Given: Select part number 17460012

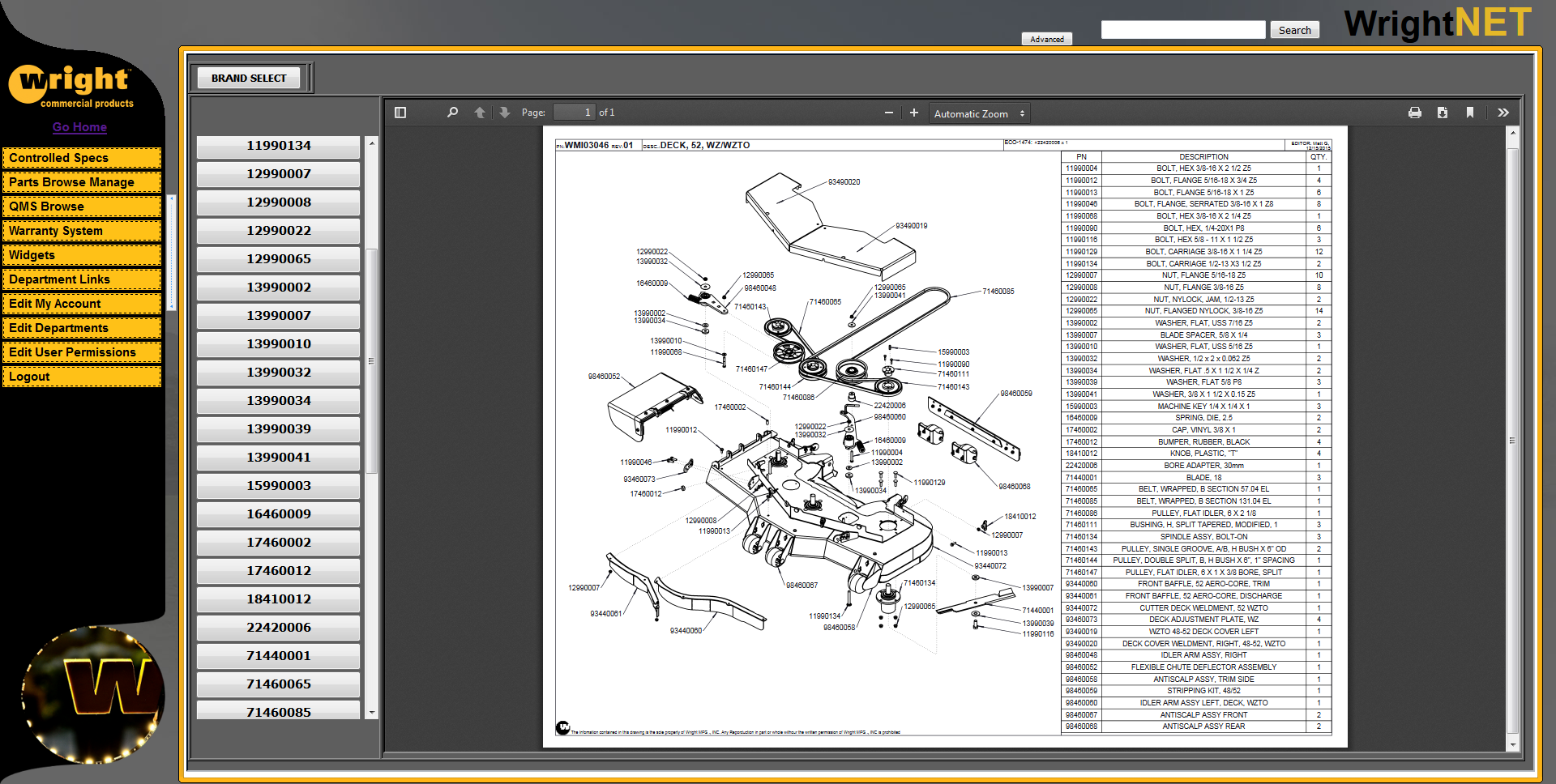Looking at the screenshot, I should [x=279, y=571].
